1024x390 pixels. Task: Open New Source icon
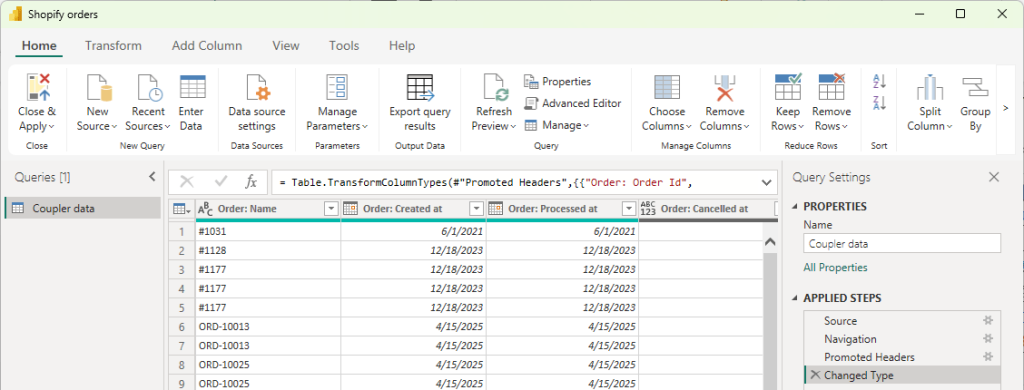tap(98, 88)
